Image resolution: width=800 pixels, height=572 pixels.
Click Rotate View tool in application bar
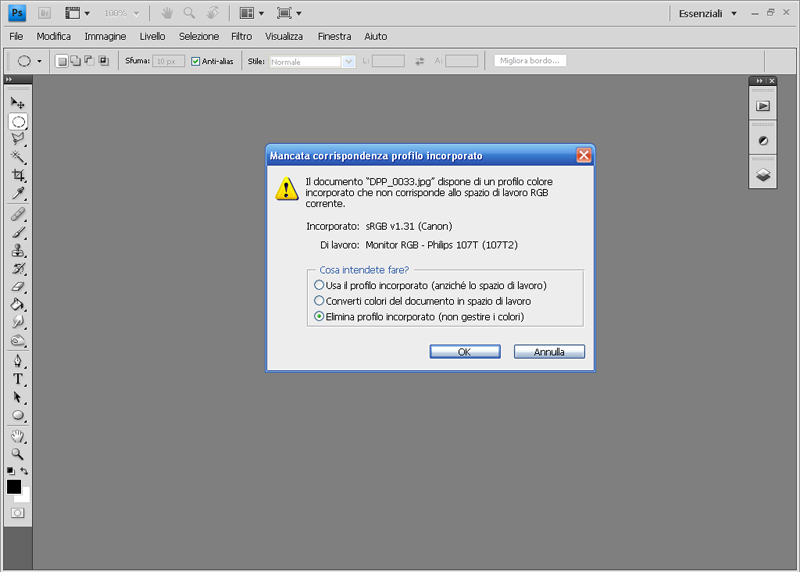pos(213,13)
